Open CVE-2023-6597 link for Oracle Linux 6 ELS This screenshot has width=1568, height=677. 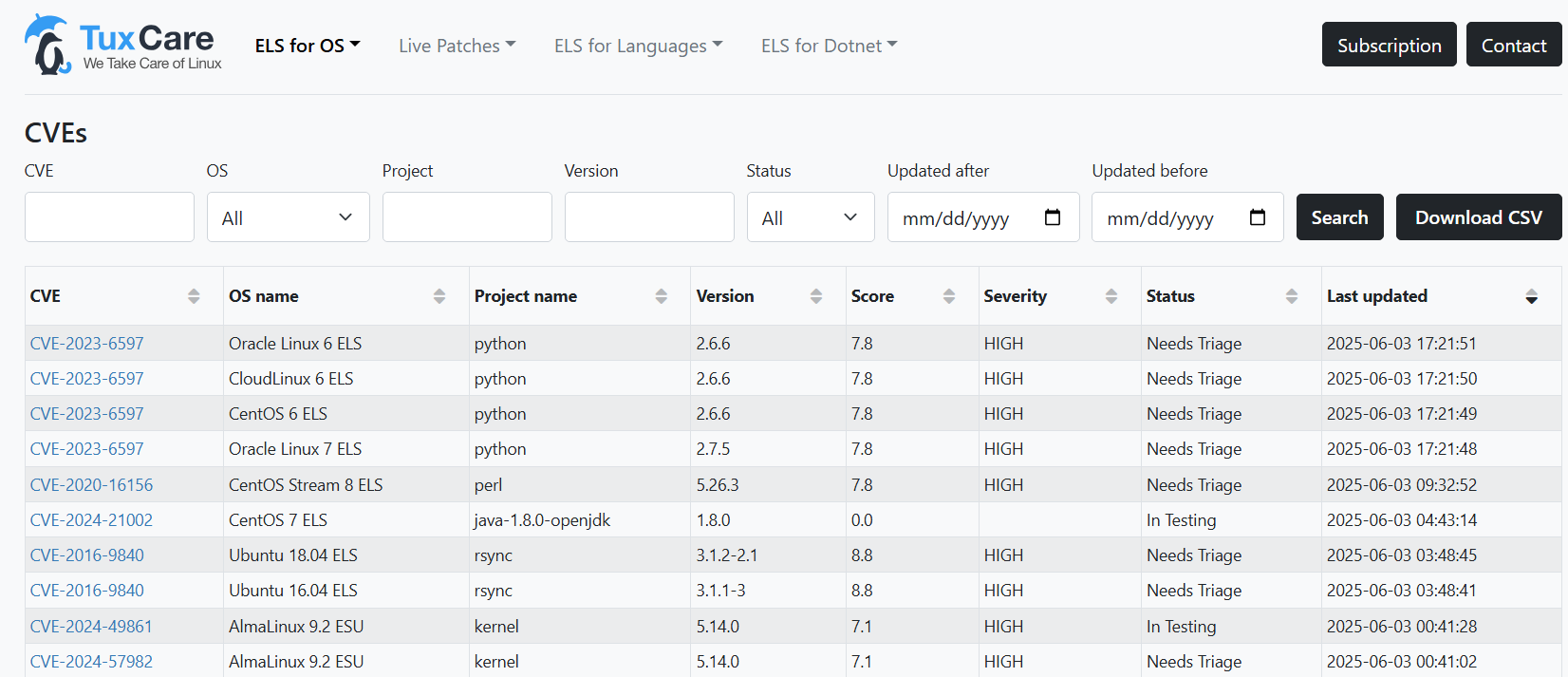(86, 344)
